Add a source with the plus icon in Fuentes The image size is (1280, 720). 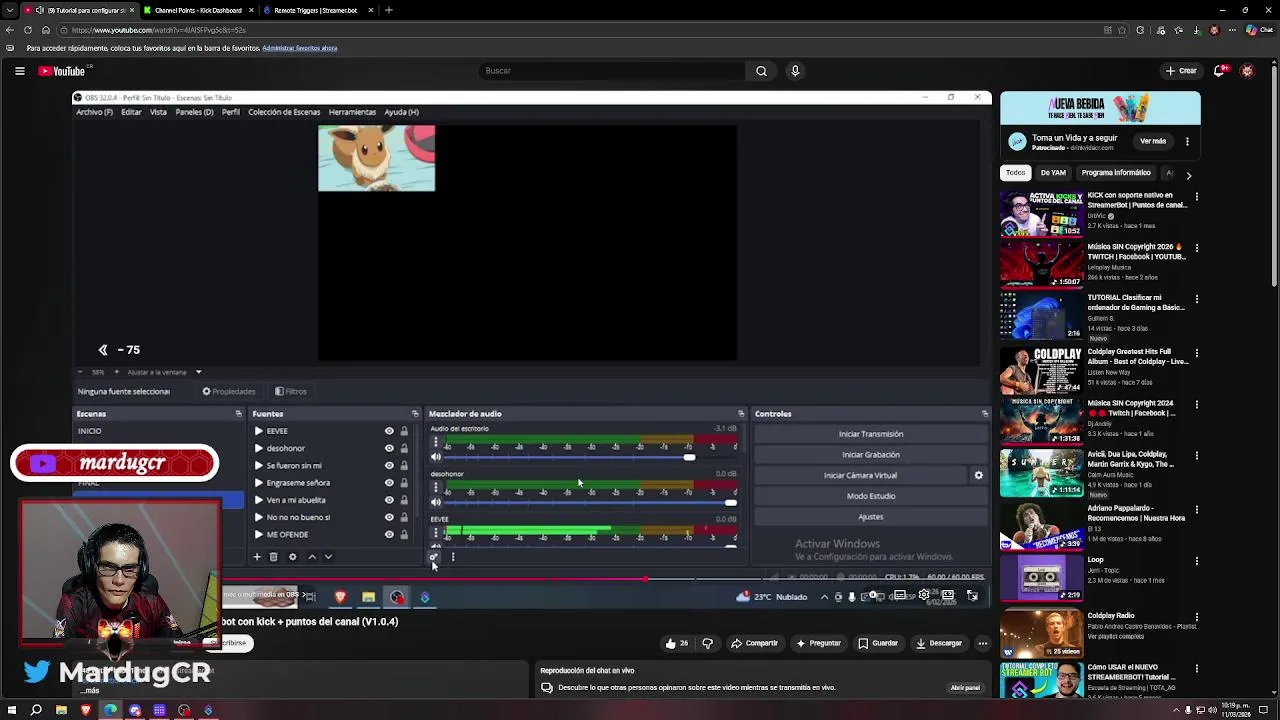257,557
